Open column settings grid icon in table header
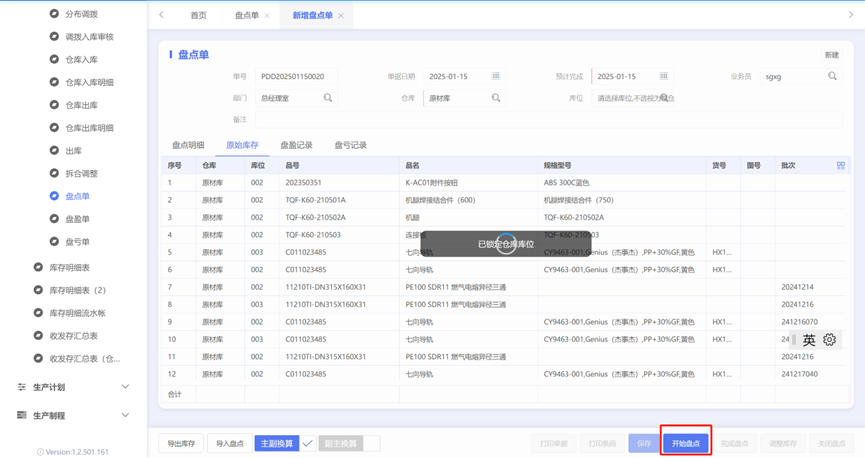Image resolution: width=865 pixels, height=458 pixels. point(841,166)
